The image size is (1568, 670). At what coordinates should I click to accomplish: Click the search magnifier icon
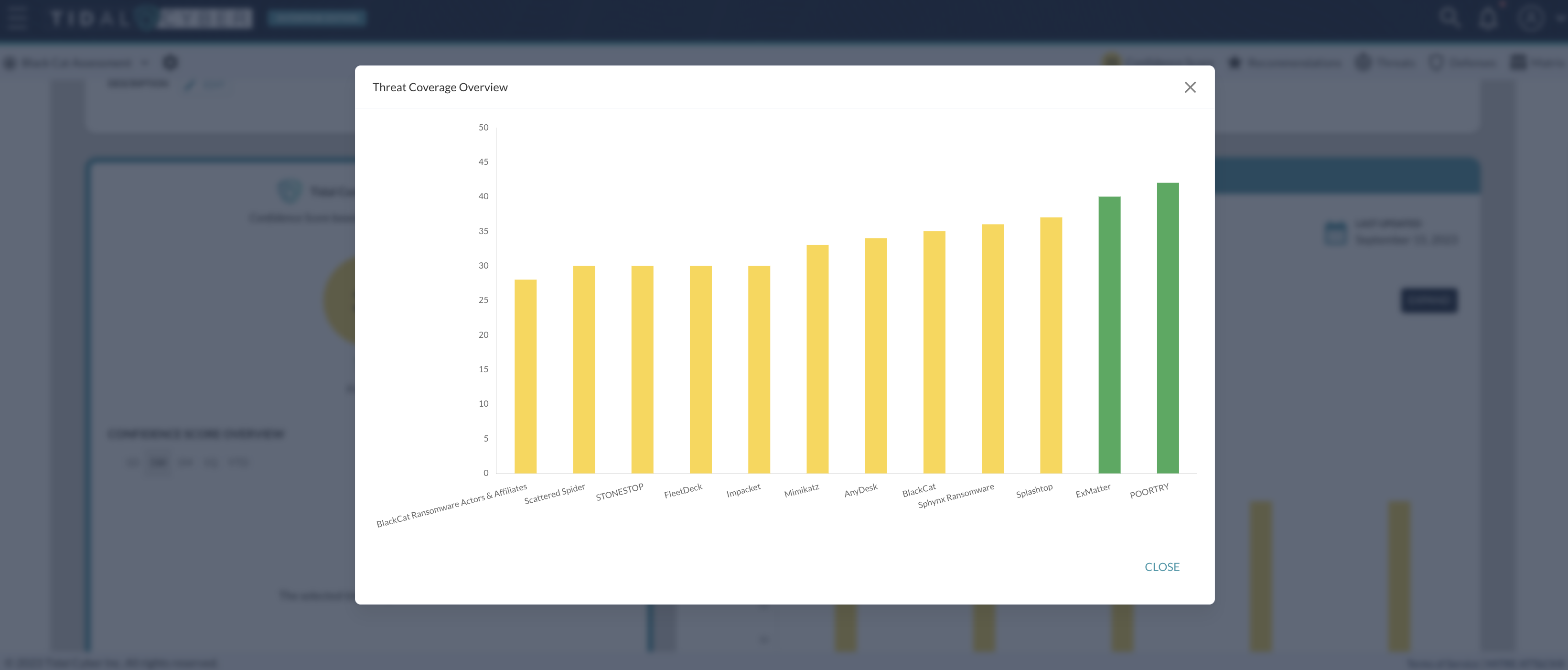pyautogui.click(x=1449, y=17)
